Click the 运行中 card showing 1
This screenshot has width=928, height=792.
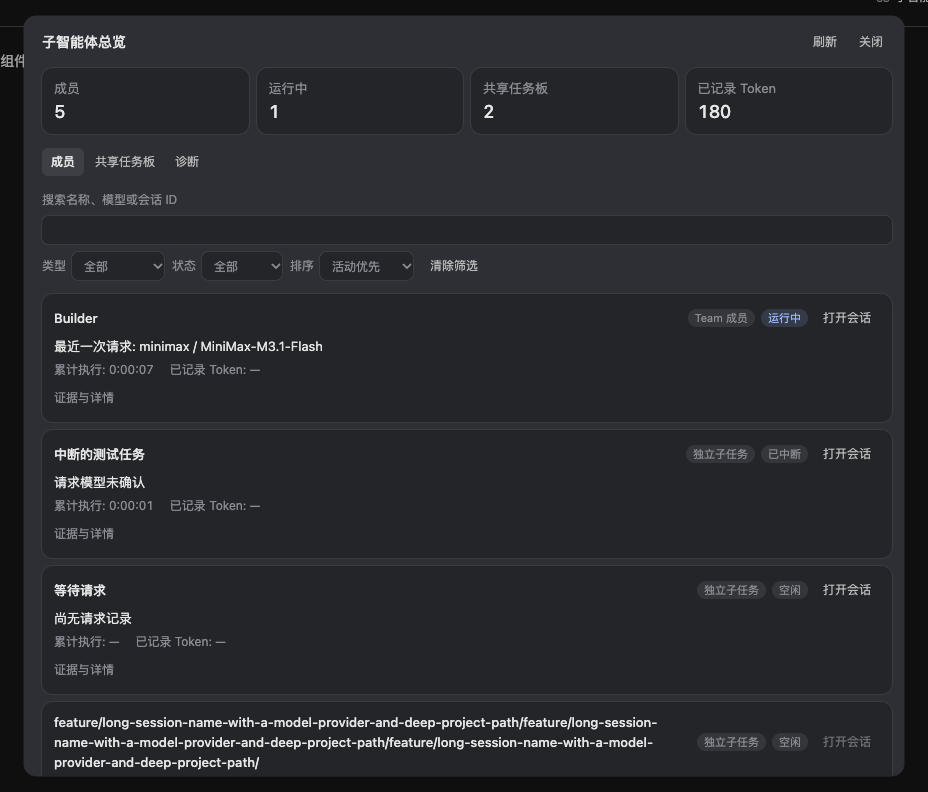pos(360,101)
